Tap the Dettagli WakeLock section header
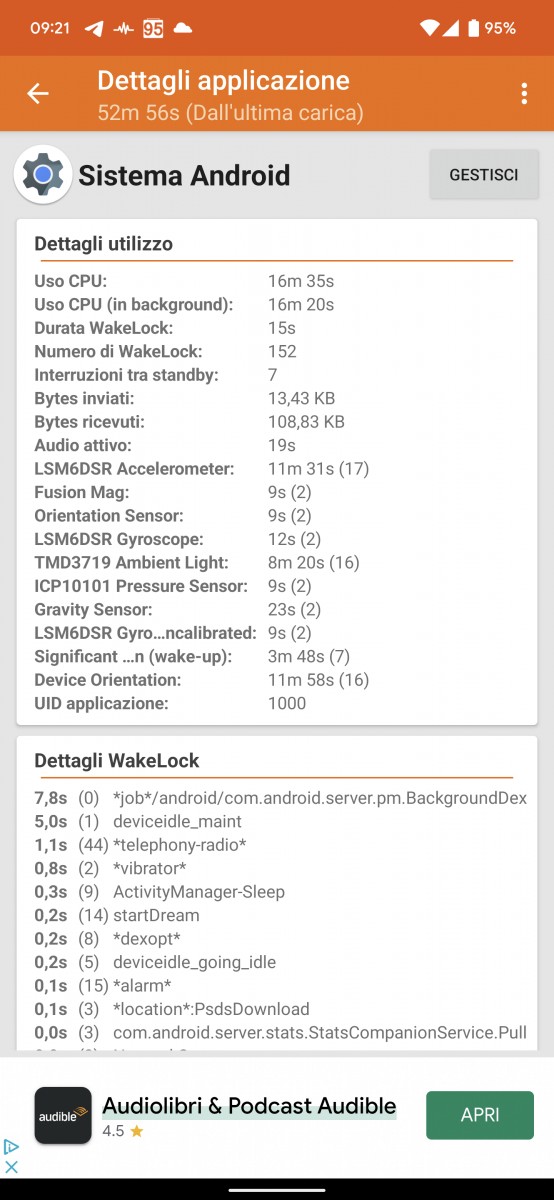 click(x=117, y=761)
